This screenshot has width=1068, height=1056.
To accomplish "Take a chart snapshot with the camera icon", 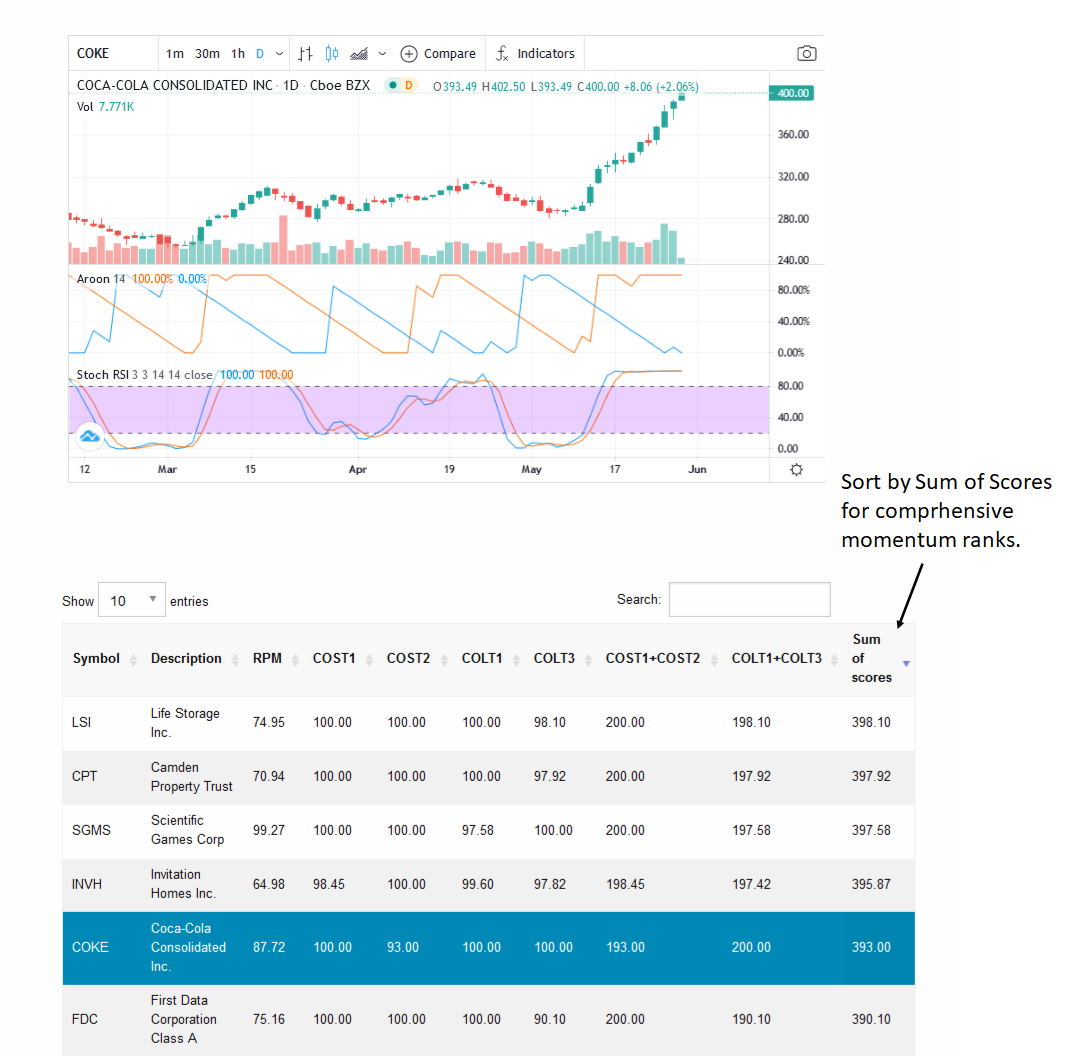I will point(806,53).
